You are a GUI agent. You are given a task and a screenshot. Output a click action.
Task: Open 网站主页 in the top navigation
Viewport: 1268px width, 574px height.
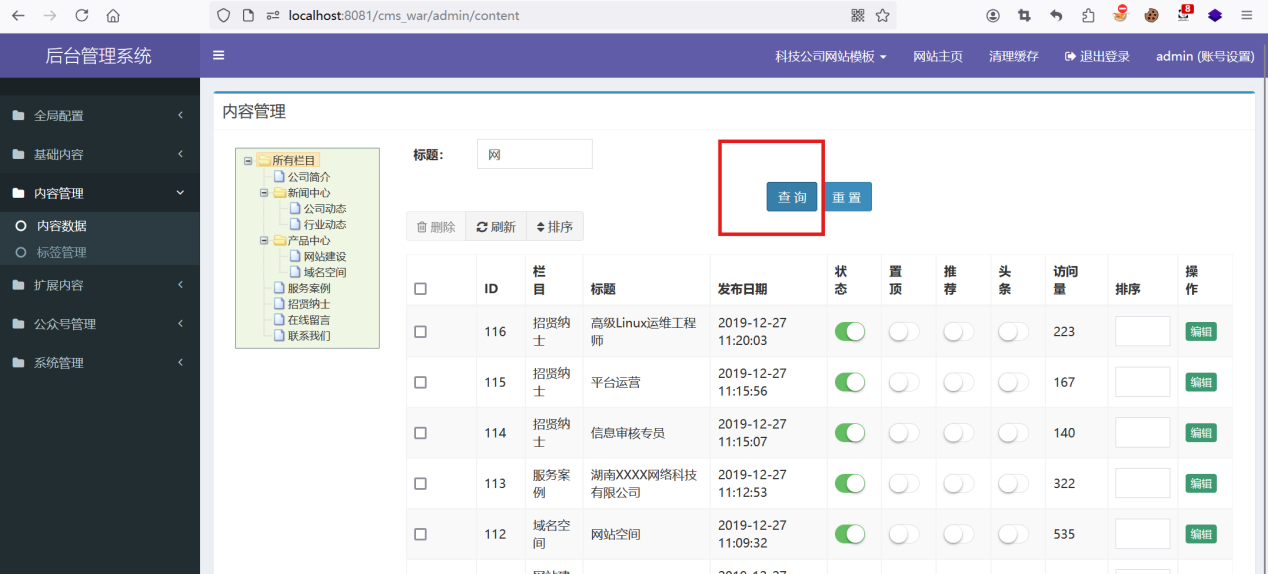pos(938,56)
